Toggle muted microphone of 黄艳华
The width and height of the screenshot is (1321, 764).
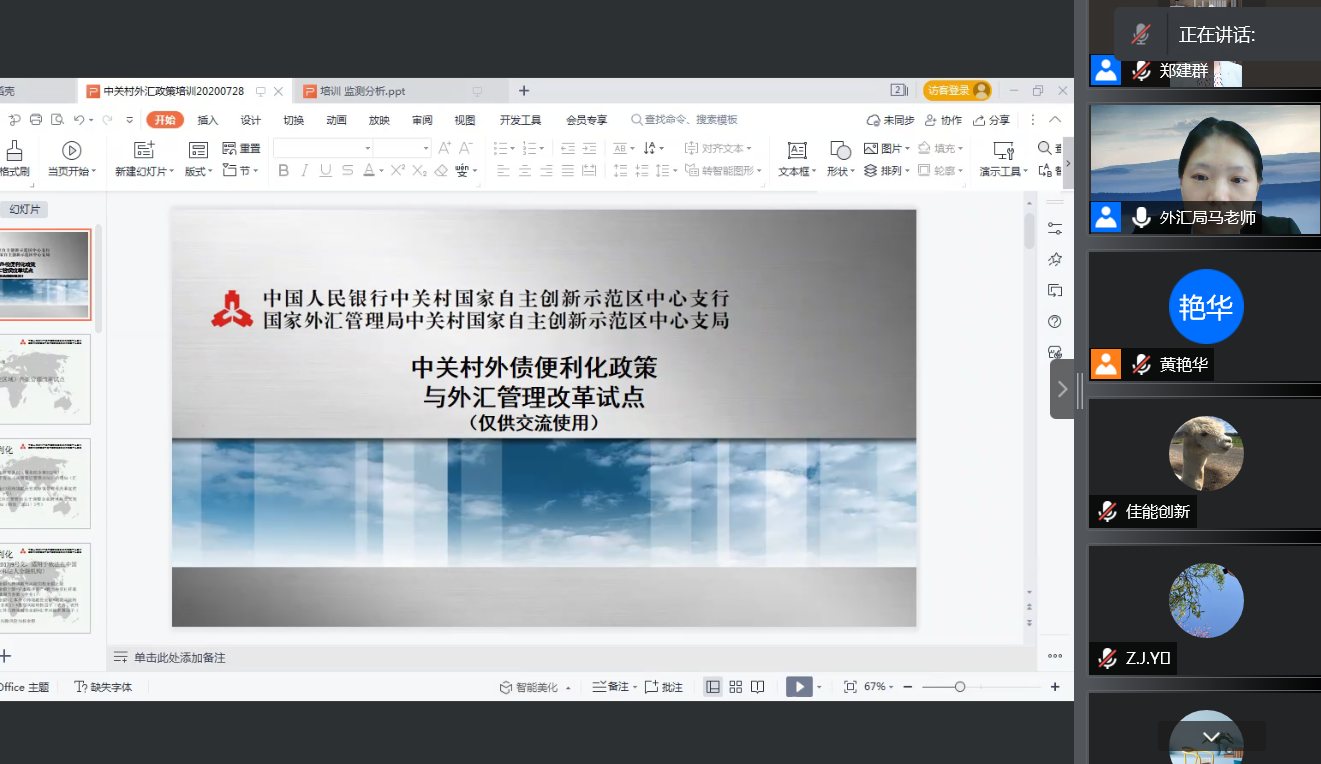(x=1140, y=365)
